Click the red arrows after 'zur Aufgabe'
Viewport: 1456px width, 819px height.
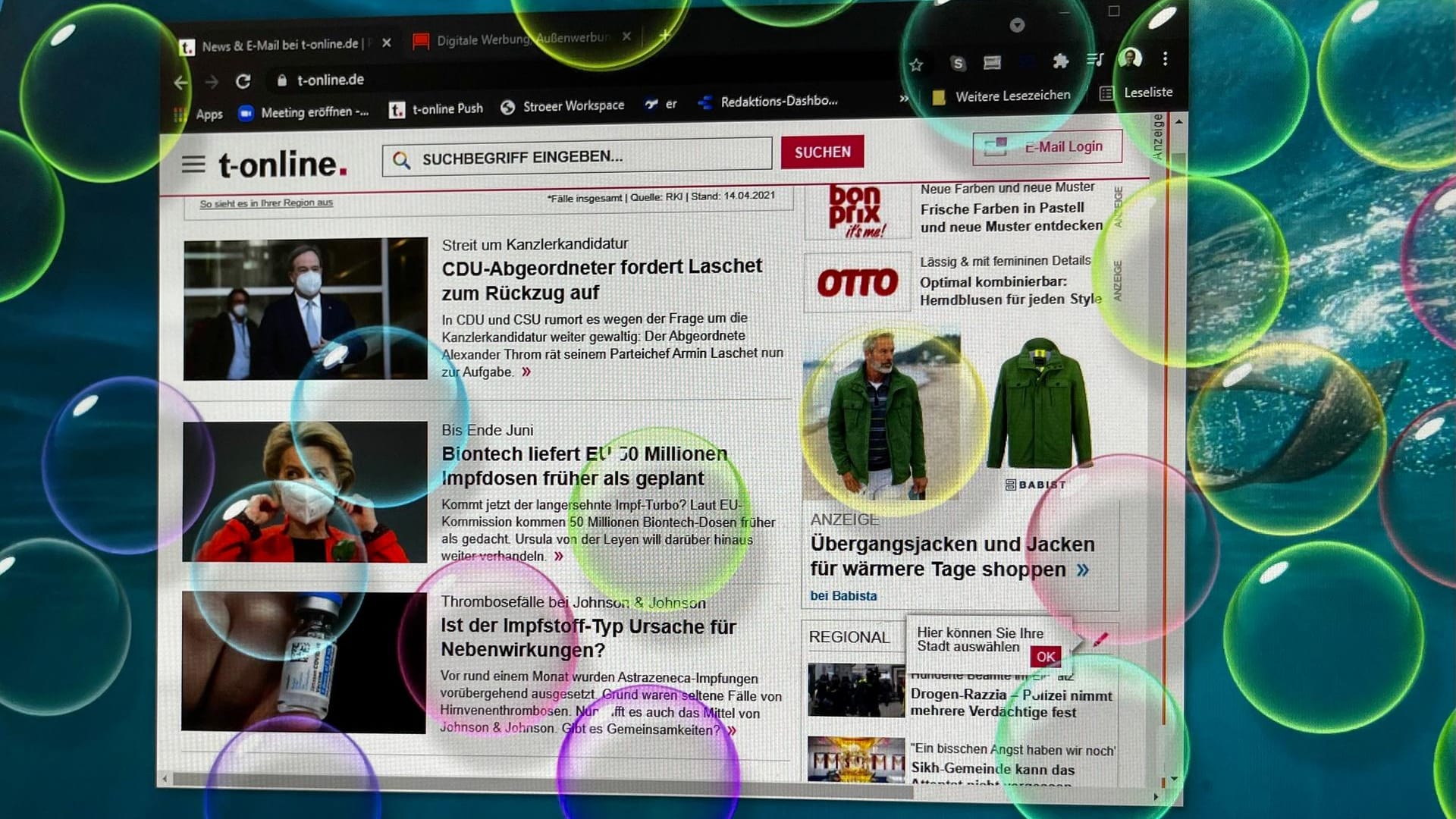[x=526, y=372]
